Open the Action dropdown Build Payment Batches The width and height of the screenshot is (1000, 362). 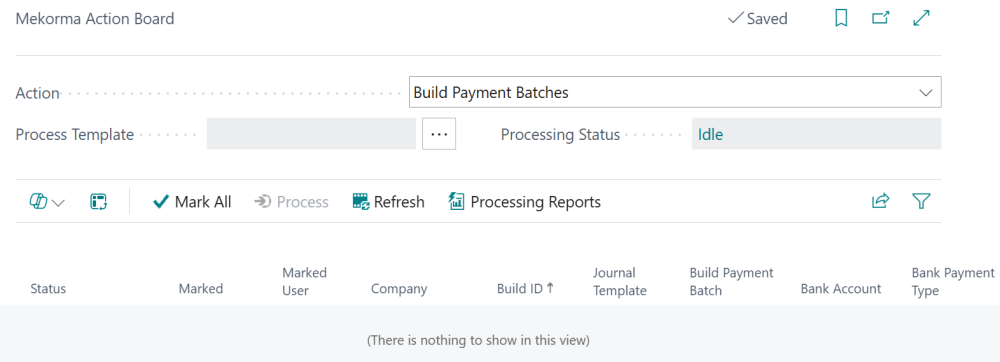pyautogui.click(x=675, y=92)
